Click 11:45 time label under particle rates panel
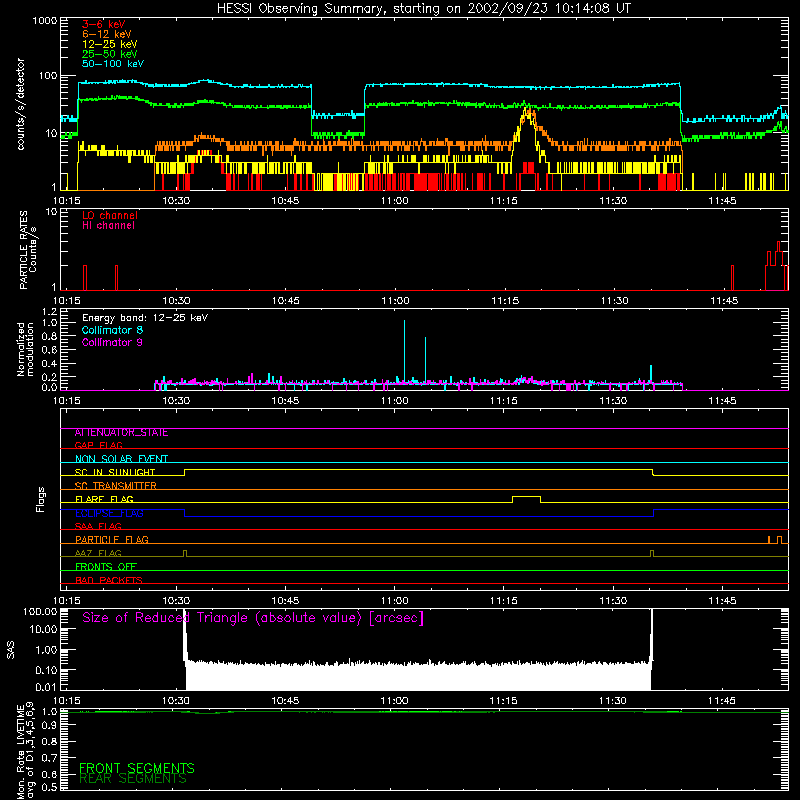 pos(724,301)
